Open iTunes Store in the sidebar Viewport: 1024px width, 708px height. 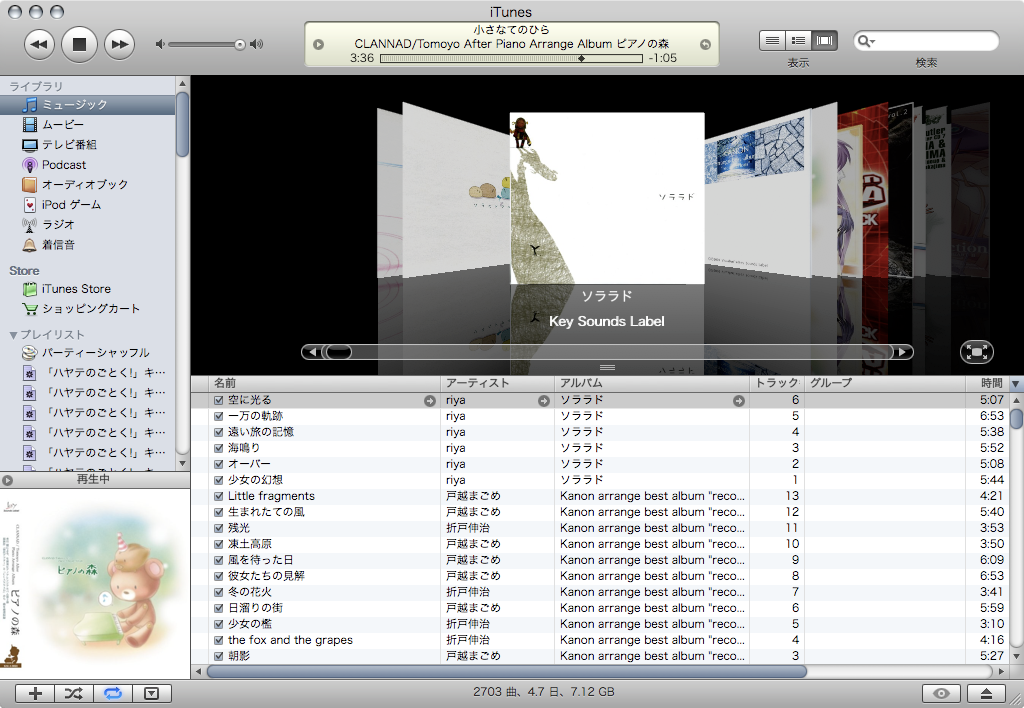coord(88,289)
